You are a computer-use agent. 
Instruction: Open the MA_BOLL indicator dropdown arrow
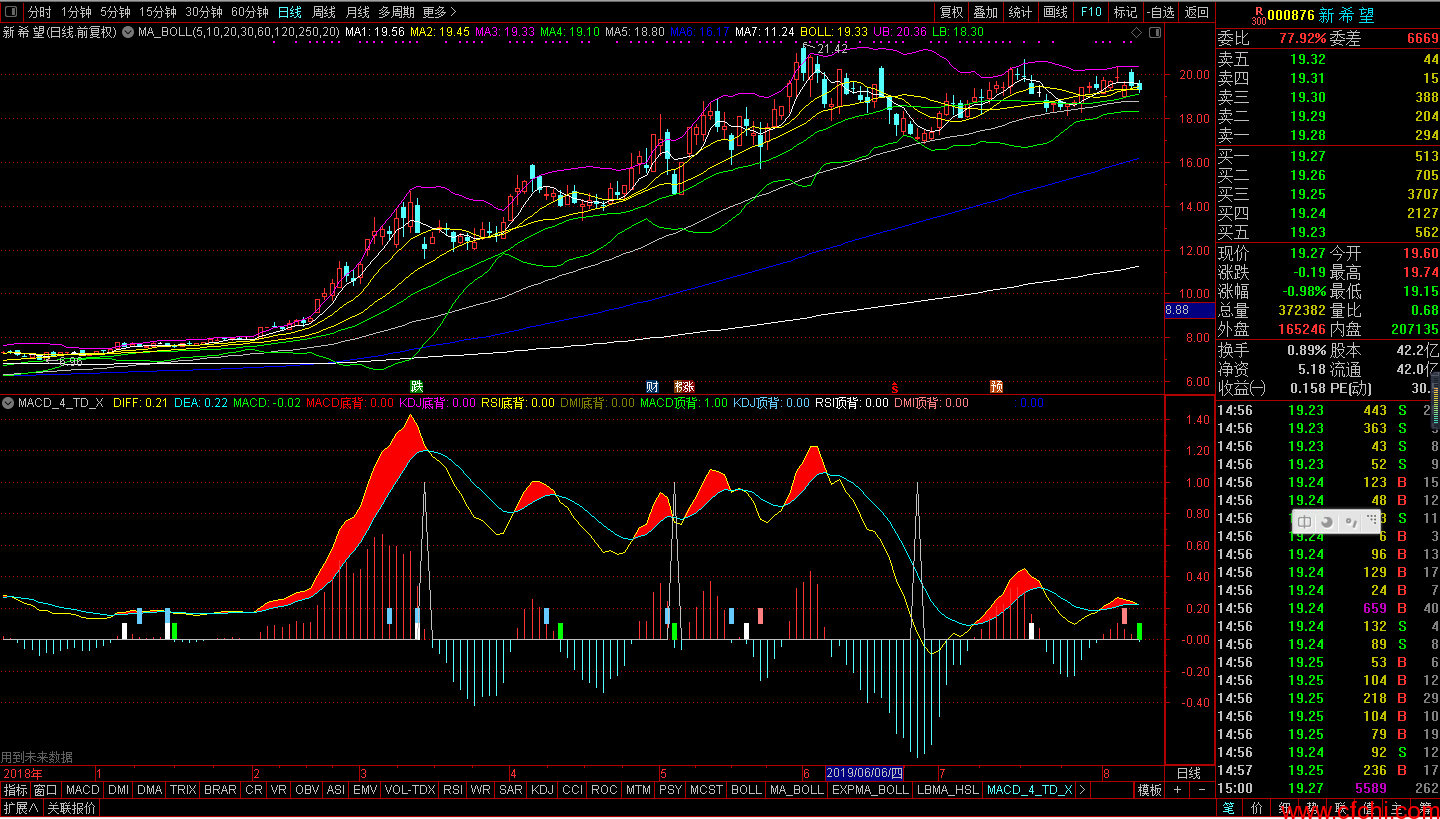coord(128,32)
